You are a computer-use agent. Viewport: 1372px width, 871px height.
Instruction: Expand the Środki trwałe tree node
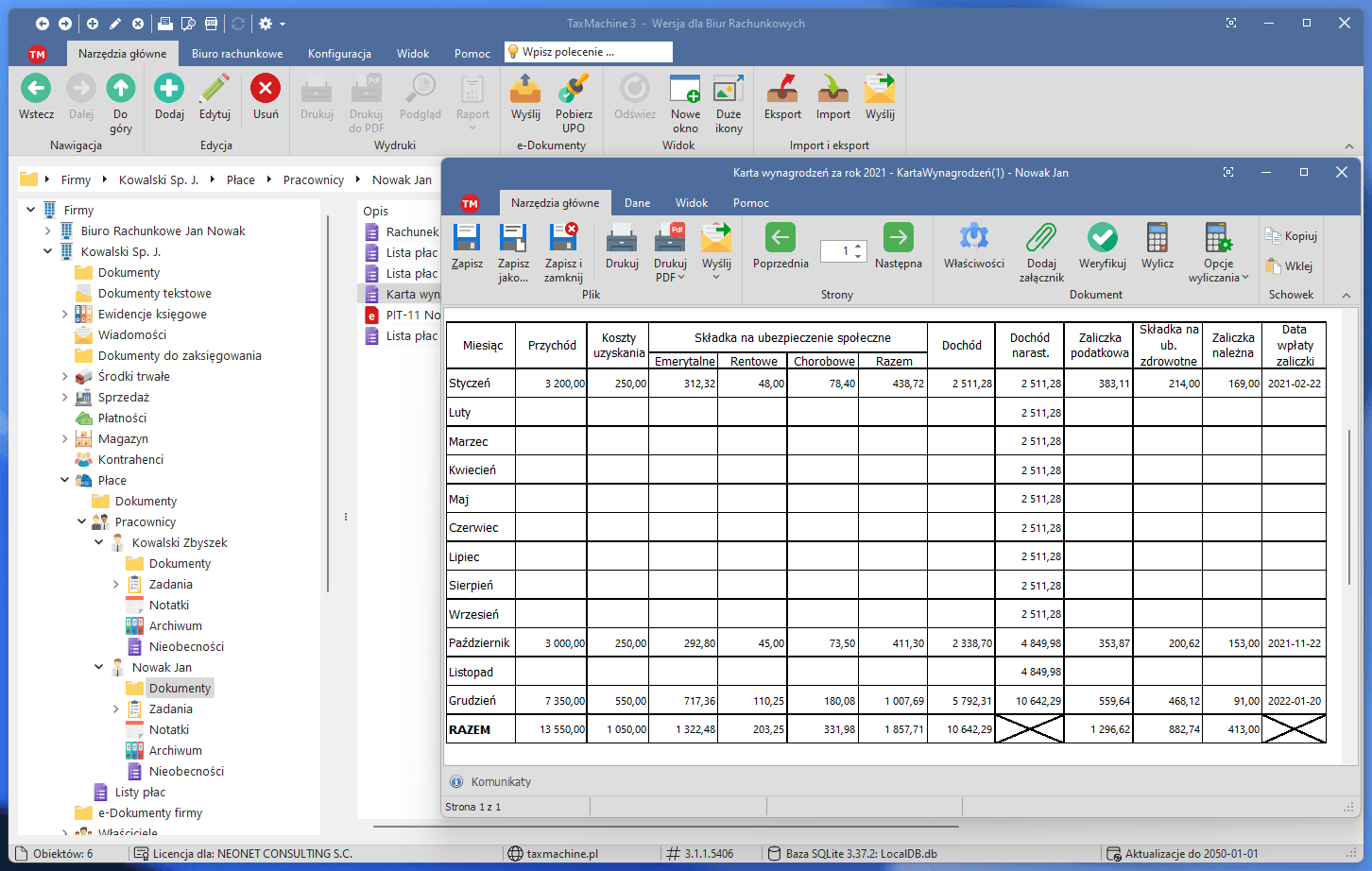pos(64,377)
